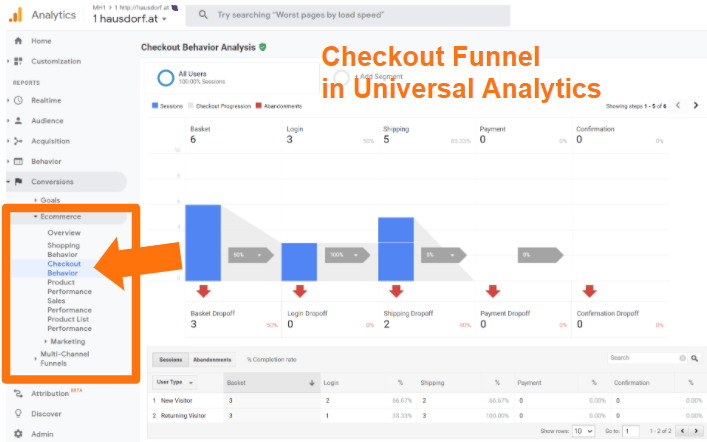This screenshot has width=707, height=442.
Task: Focus the Go to page field
Action: [630, 431]
